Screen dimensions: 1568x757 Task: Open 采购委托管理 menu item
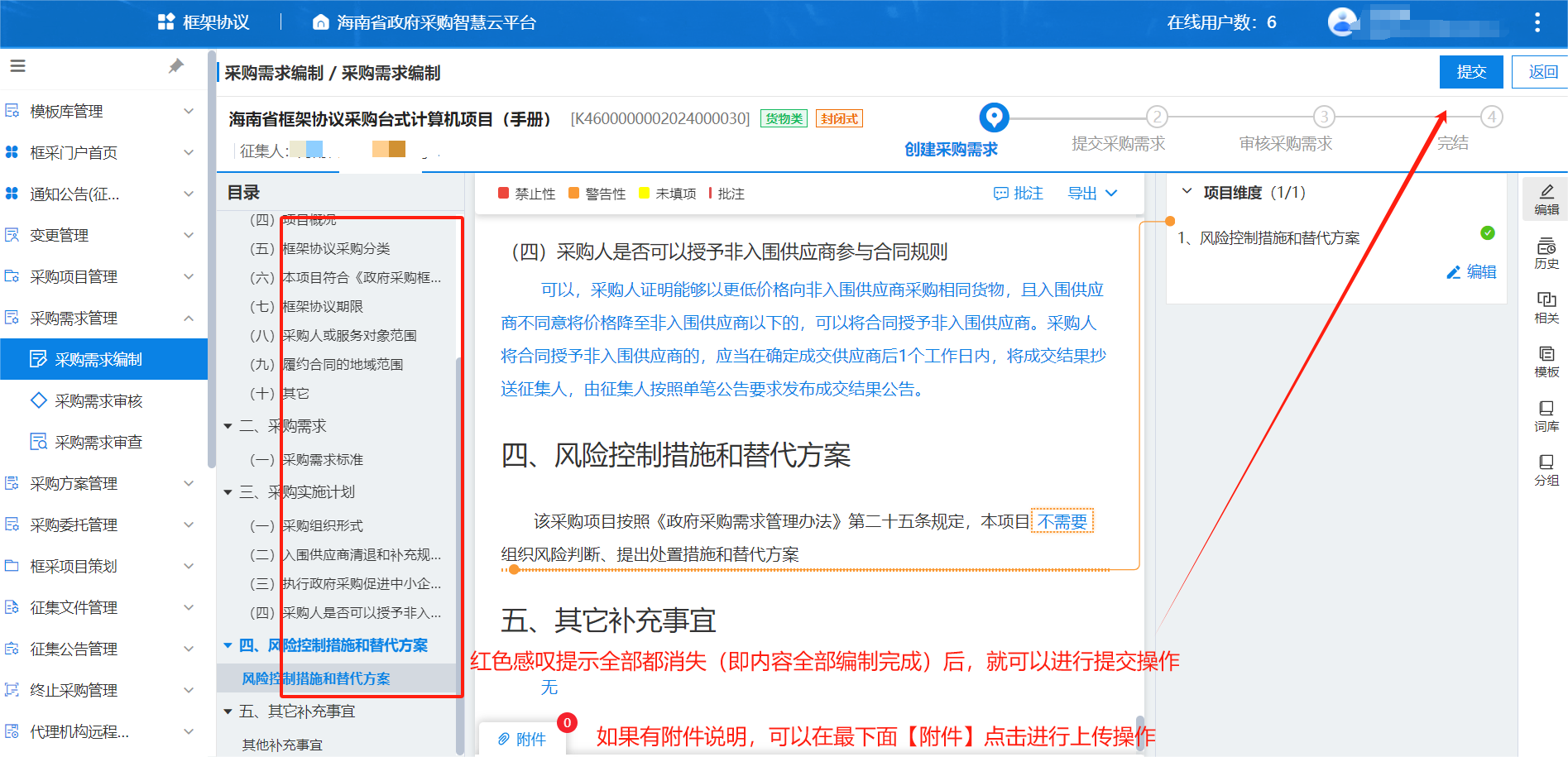[x=103, y=525]
